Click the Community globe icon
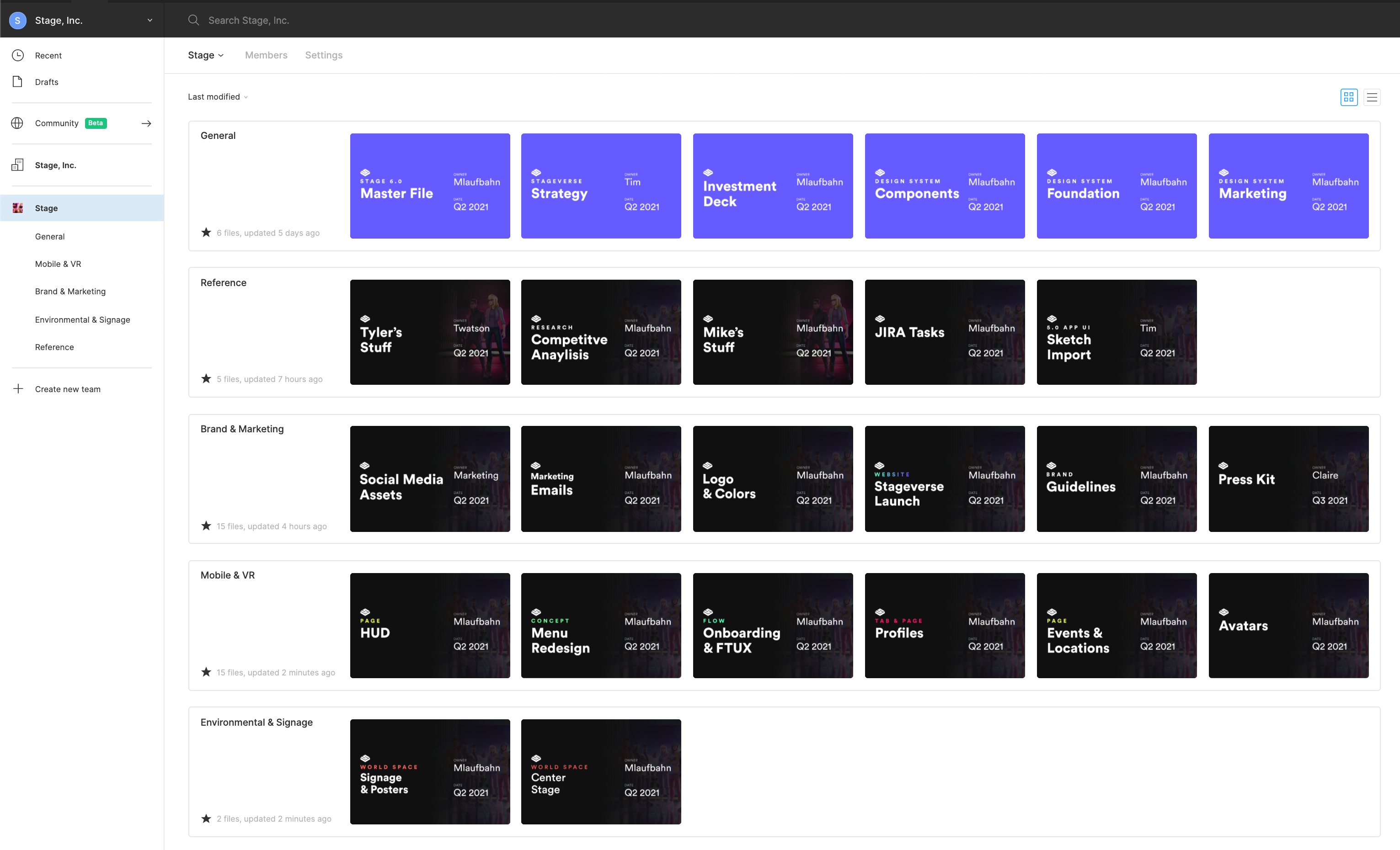Viewport: 1400px width, 850px height. point(17,123)
